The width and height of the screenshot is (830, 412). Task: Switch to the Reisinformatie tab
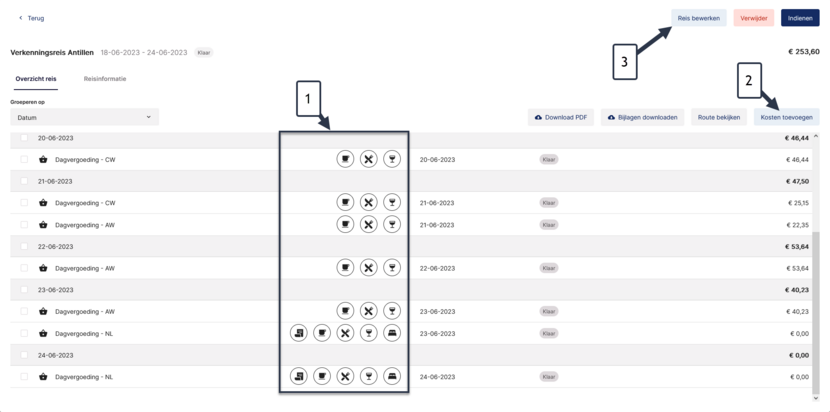pos(105,79)
